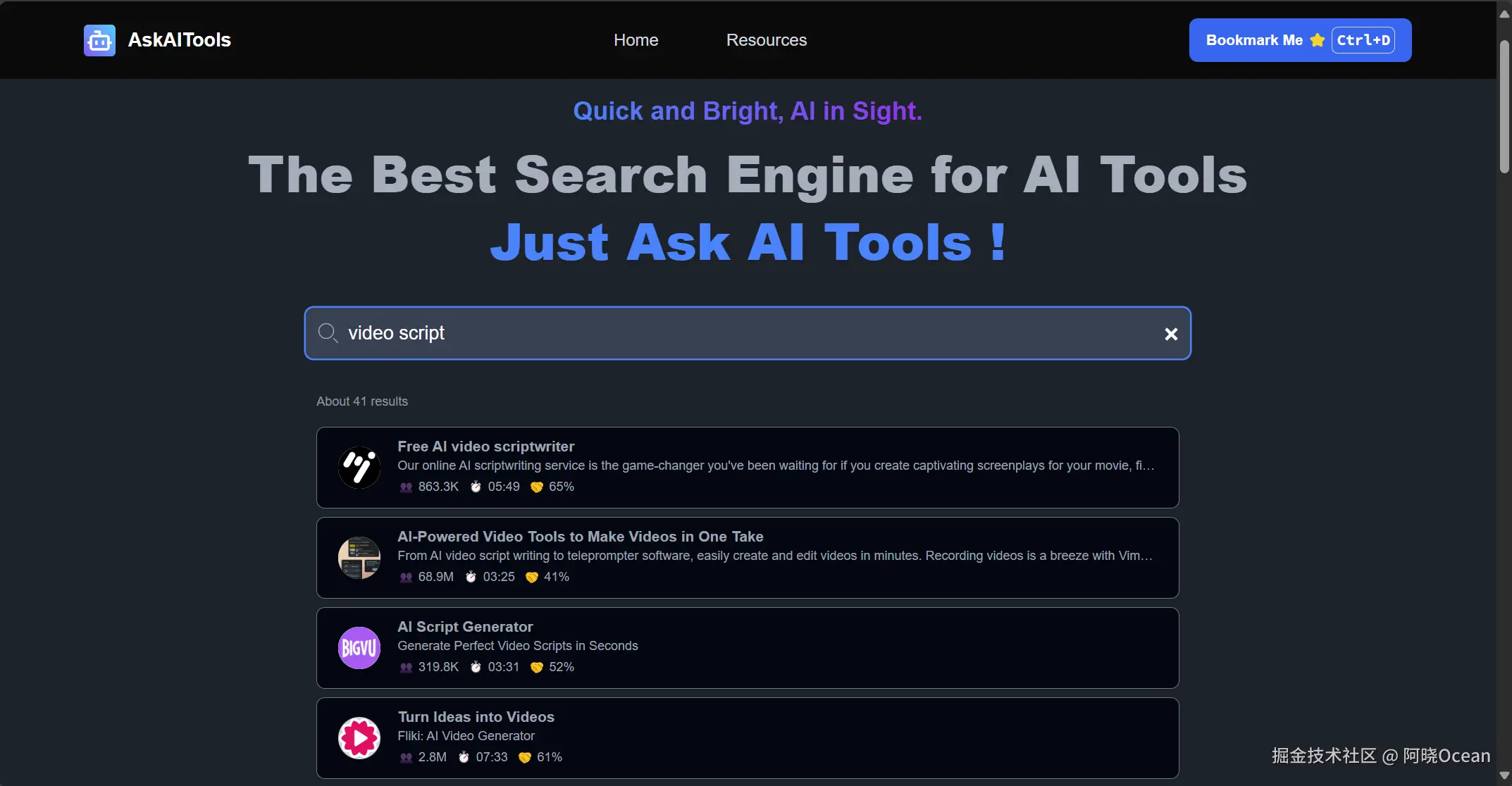Click the Fliki pink play logo

[x=359, y=738]
